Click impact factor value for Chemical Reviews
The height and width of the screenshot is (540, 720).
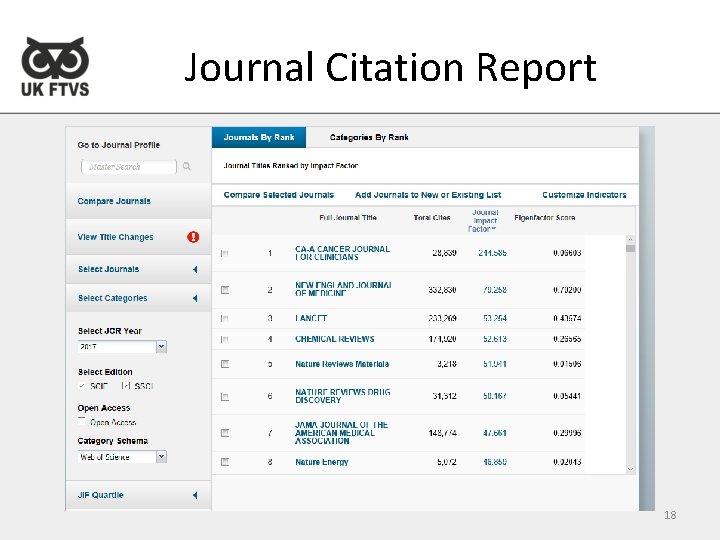pos(495,339)
